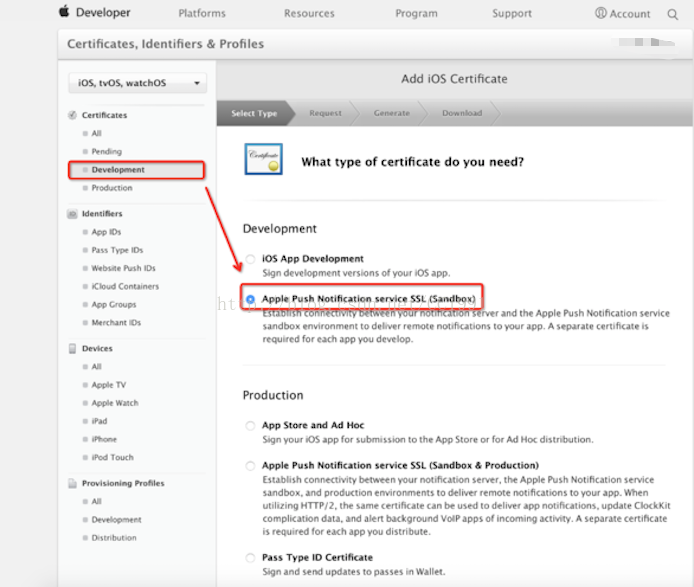
Task: Open the Support menu
Action: (512, 13)
